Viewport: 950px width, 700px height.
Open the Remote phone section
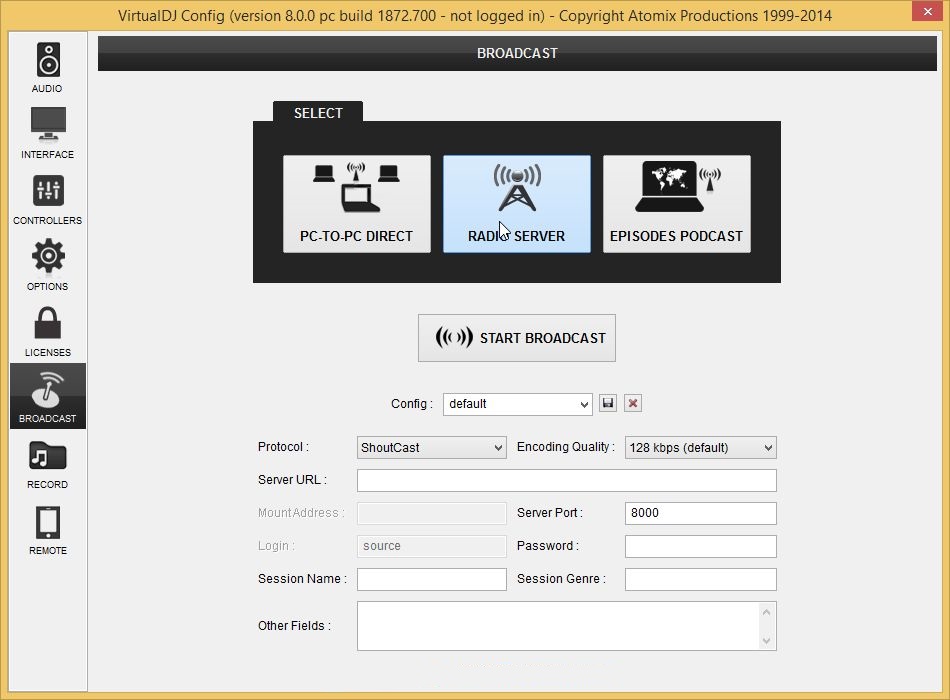pyautogui.click(x=47, y=530)
